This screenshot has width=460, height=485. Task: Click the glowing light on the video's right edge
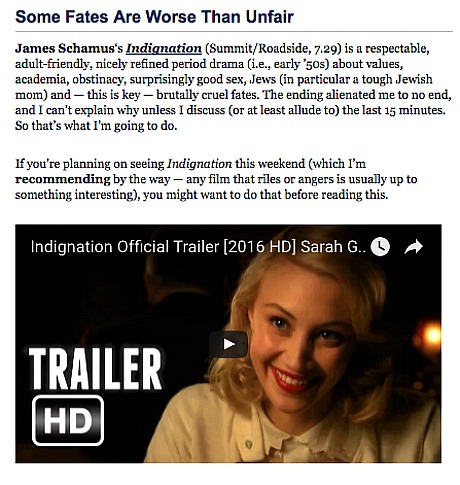point(432,334)
